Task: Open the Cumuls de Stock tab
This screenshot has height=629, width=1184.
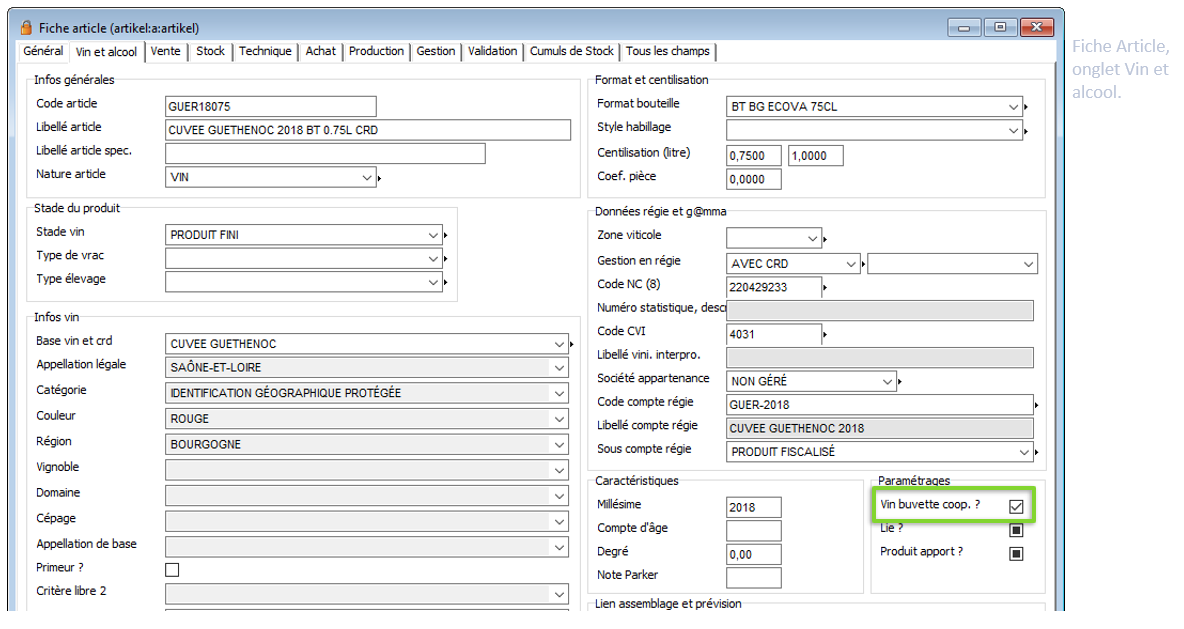Action: tap(572, 51)
